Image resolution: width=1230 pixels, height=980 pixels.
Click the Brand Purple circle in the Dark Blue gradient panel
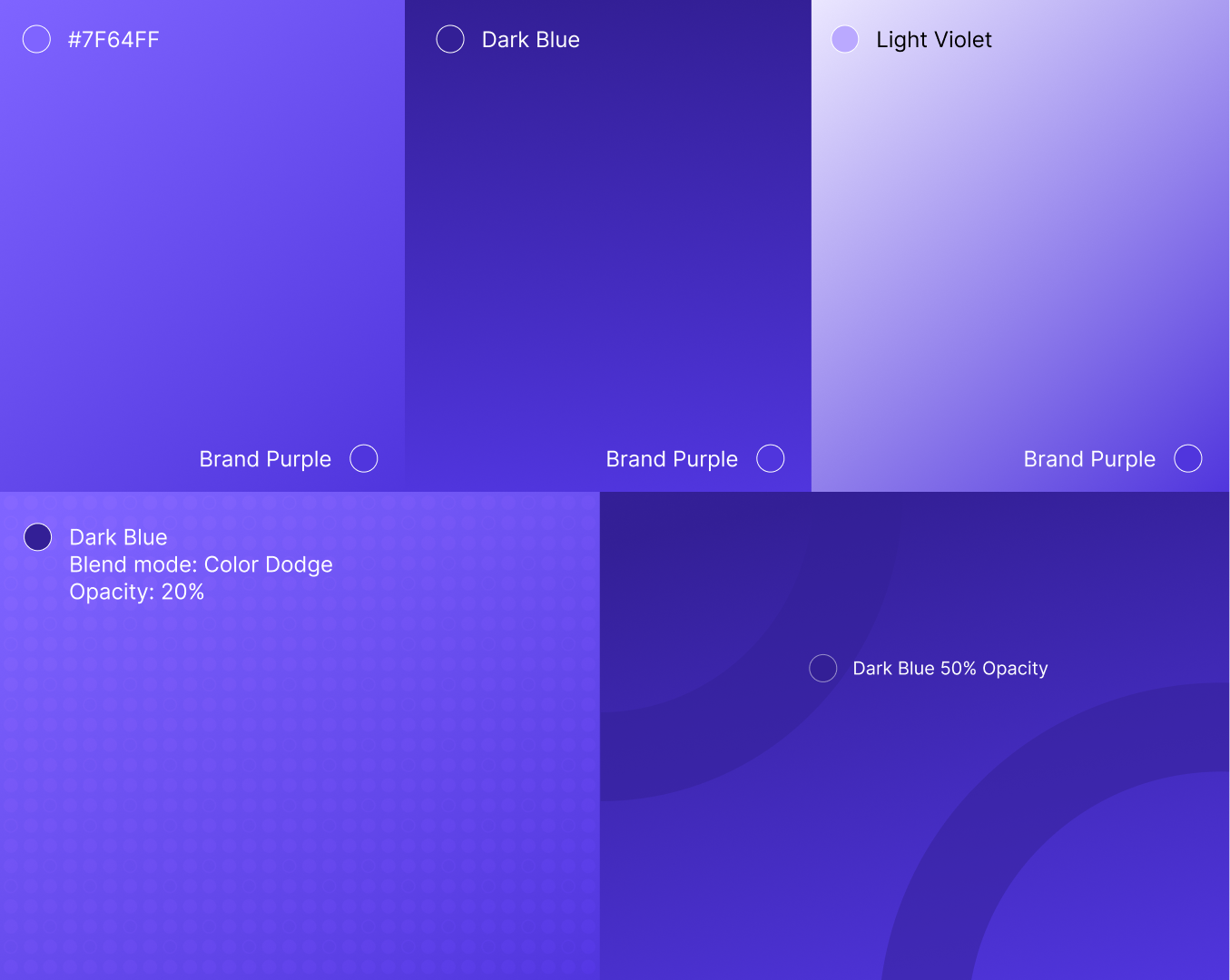pyautogui.click(x=771, y=458)
